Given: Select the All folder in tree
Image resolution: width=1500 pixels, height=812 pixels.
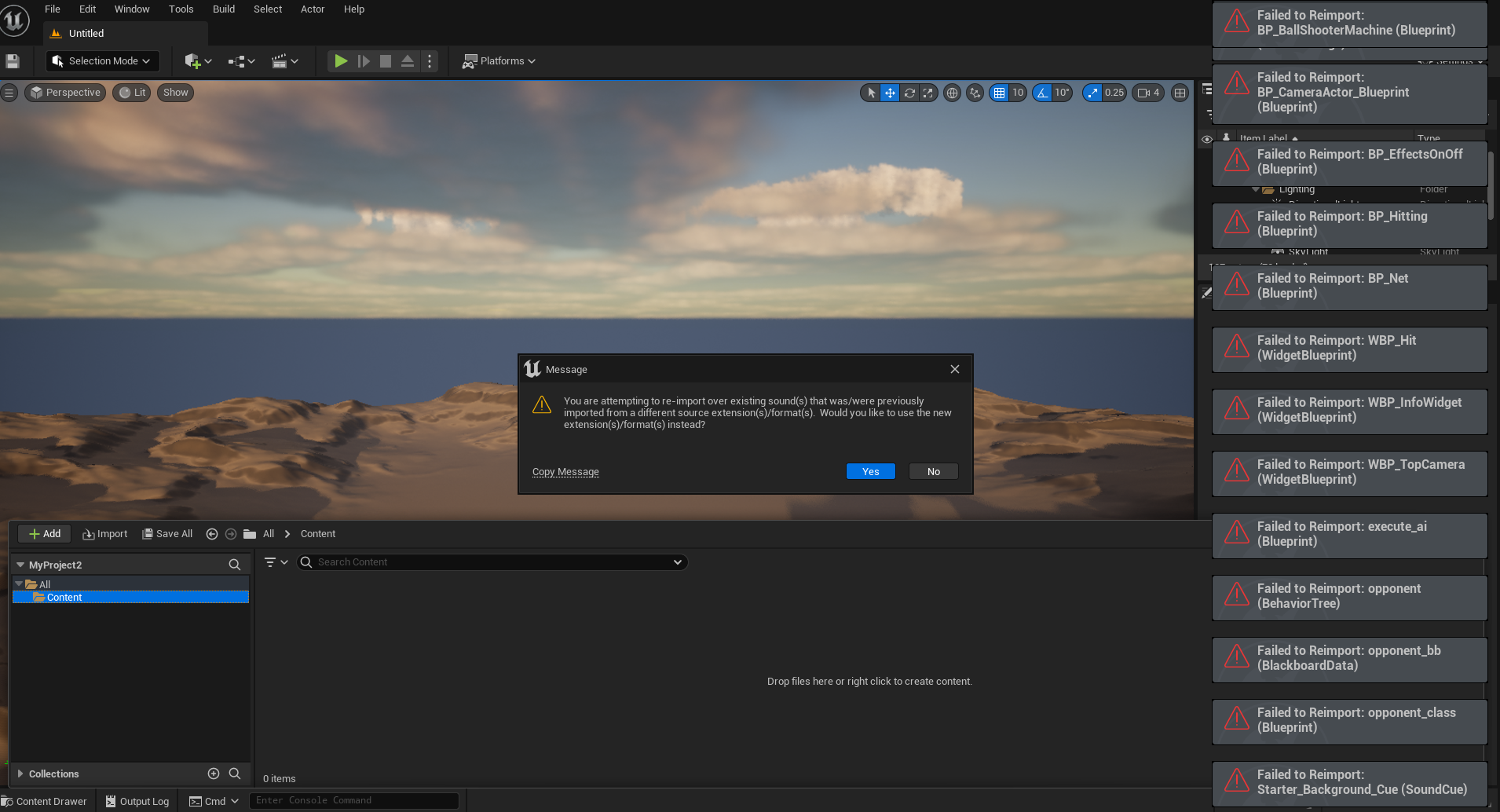Looking at the screenshot, I should pyautogui.click(x=131, y=584).
